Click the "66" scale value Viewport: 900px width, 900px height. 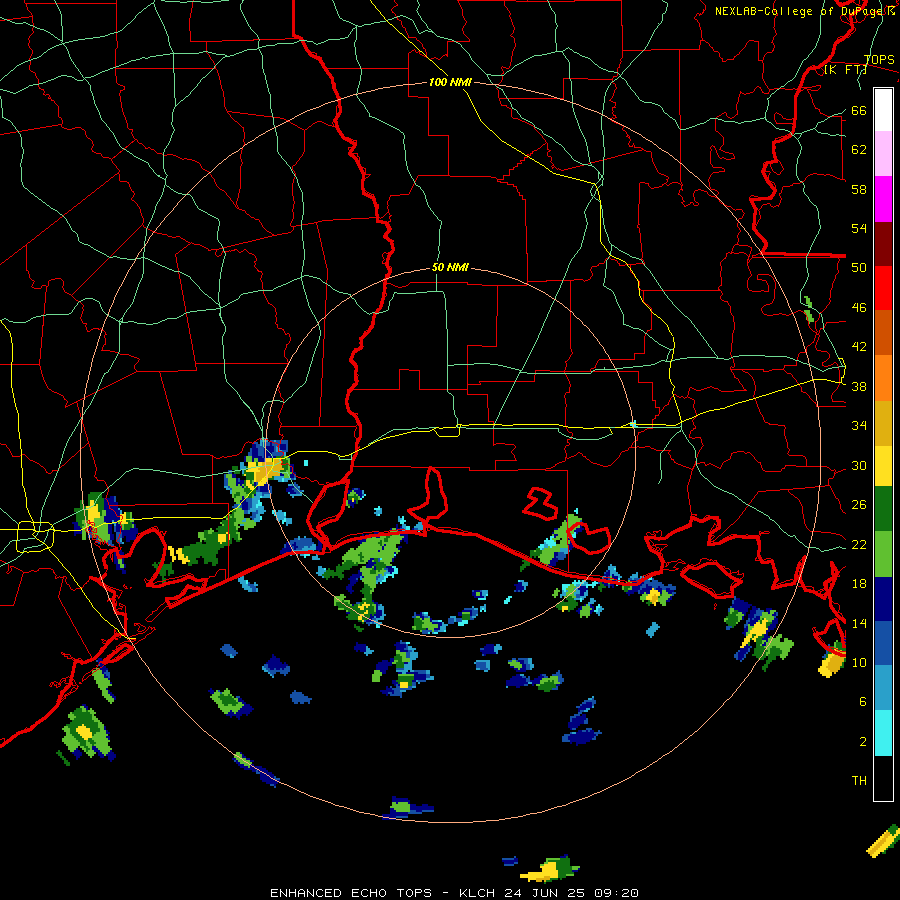click(859, 110)
